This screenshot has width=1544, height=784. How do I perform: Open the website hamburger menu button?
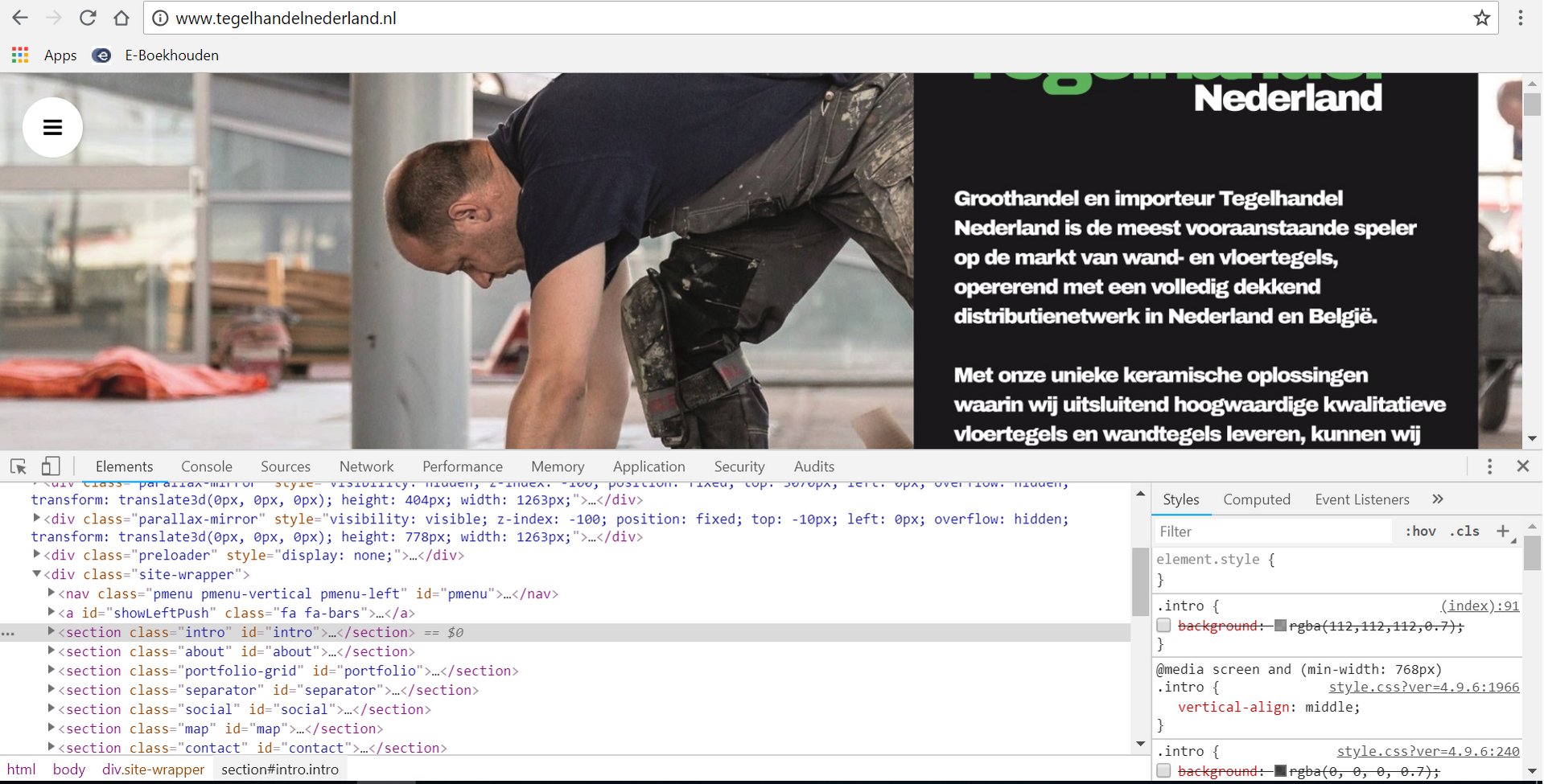52,127
